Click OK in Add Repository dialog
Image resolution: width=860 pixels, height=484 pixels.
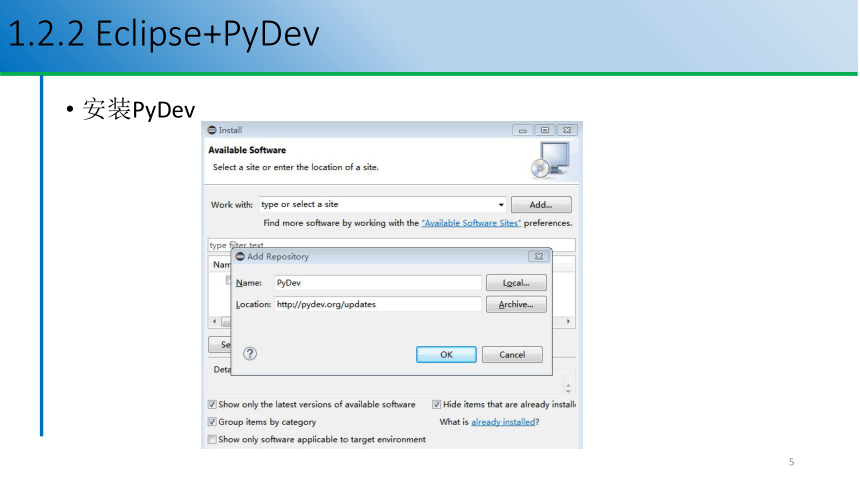pos(446,354)
